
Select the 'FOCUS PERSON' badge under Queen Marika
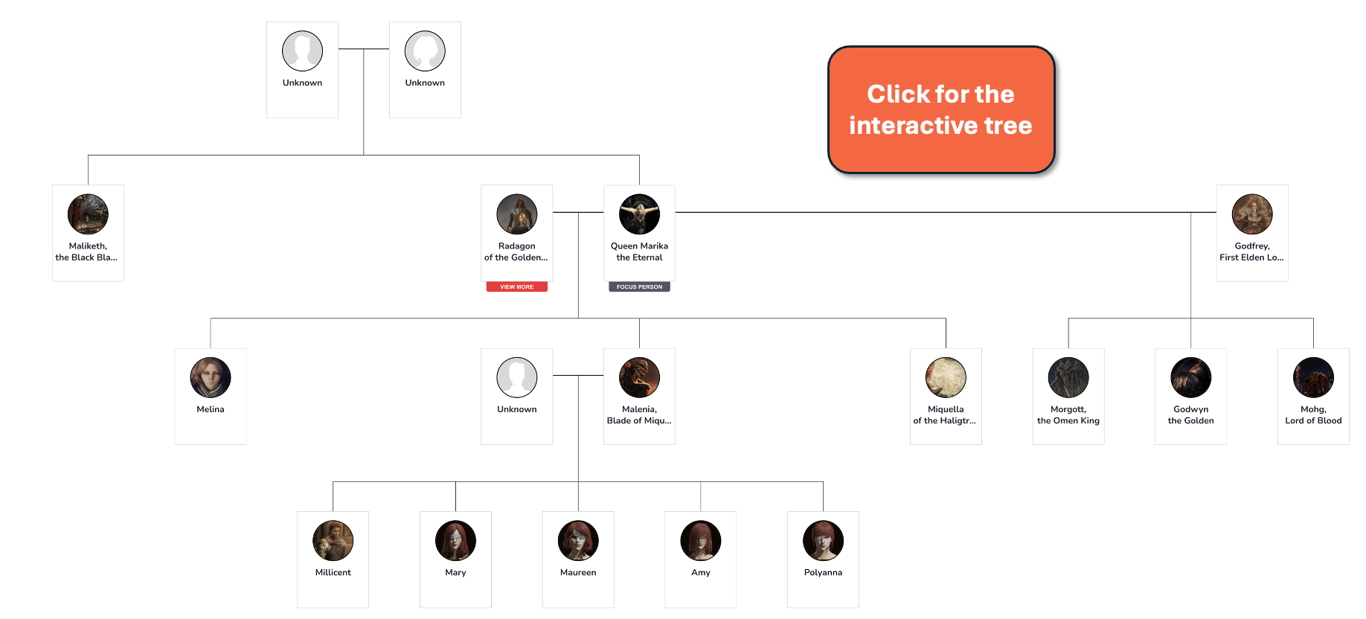point(639,286)
